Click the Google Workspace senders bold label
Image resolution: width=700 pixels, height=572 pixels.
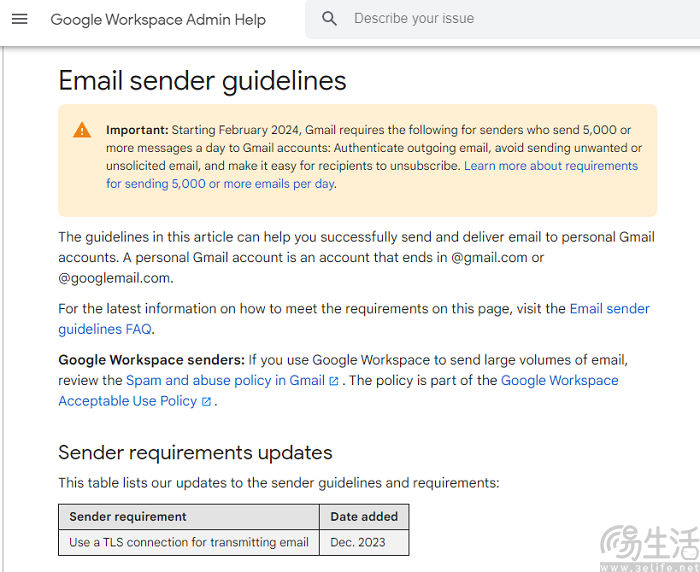click(152, 360)
